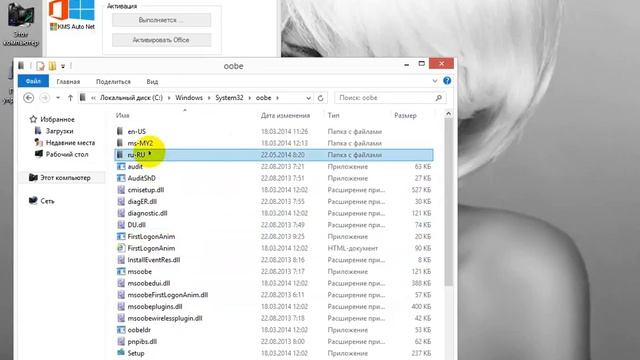Select the msoobeFirstLogonAnim.dll file
640x360 pixels.
pyautogui.click(x=168, y=295)
